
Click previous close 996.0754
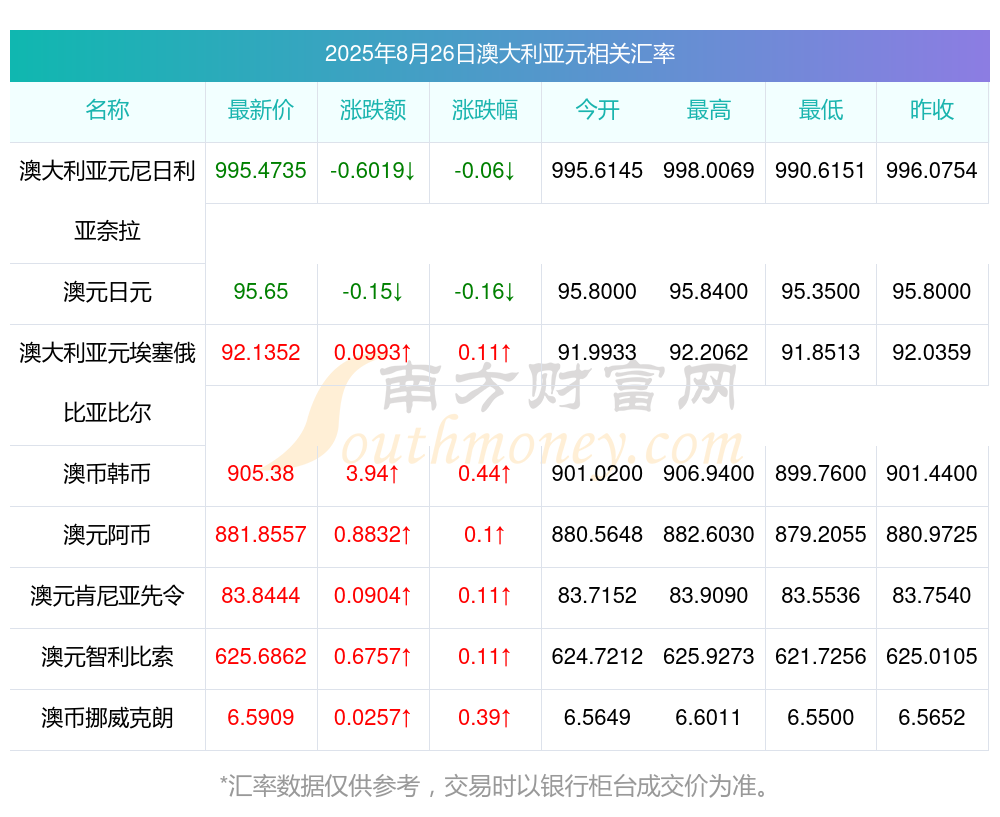pos(932,171)
